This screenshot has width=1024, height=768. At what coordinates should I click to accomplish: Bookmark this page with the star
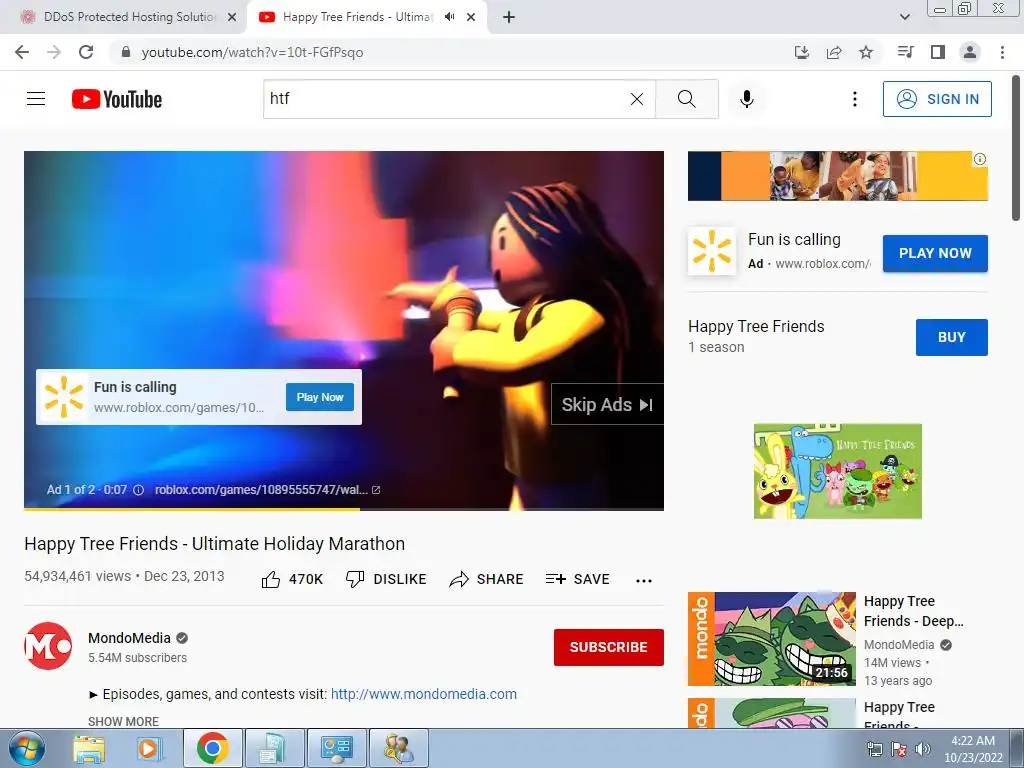[866, 52]
